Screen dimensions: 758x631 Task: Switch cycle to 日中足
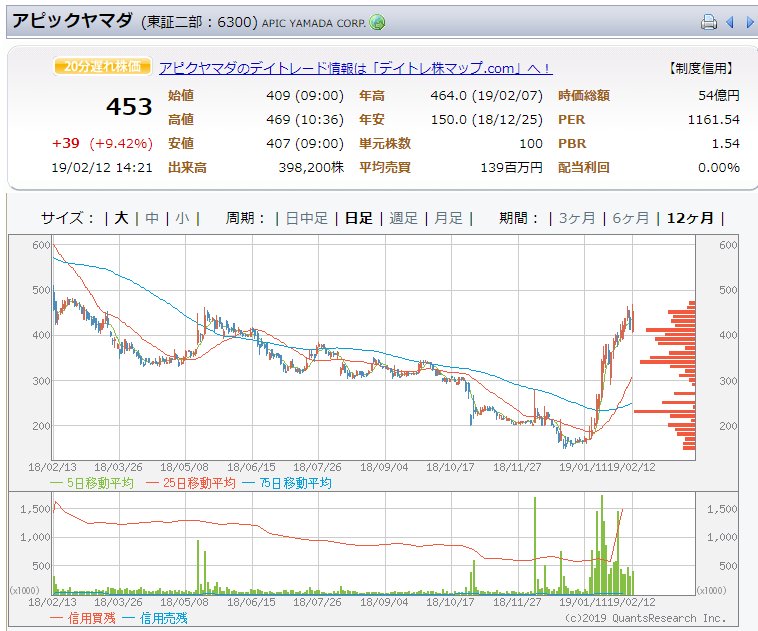[306, 218]
